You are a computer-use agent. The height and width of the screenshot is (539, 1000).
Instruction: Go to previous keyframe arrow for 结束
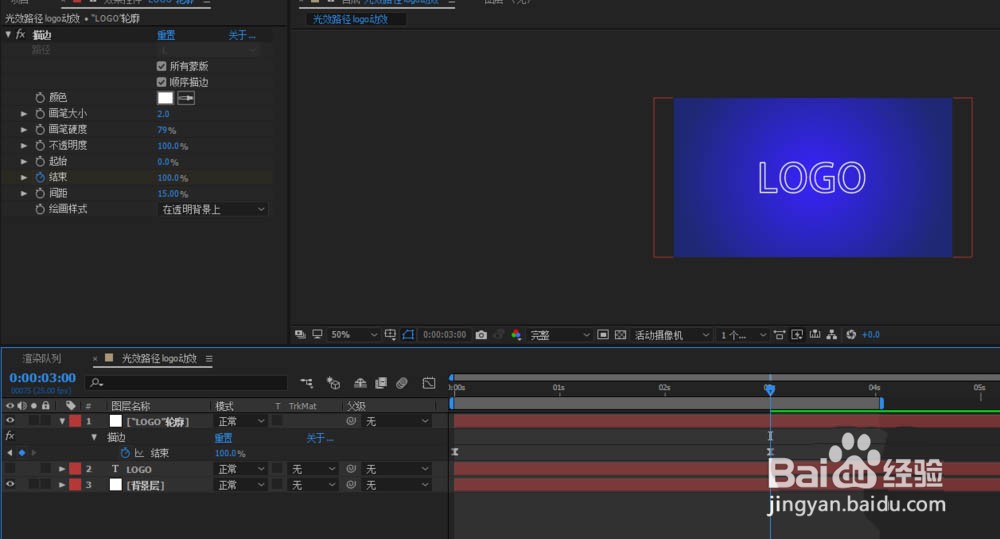(x=10, y=453)
